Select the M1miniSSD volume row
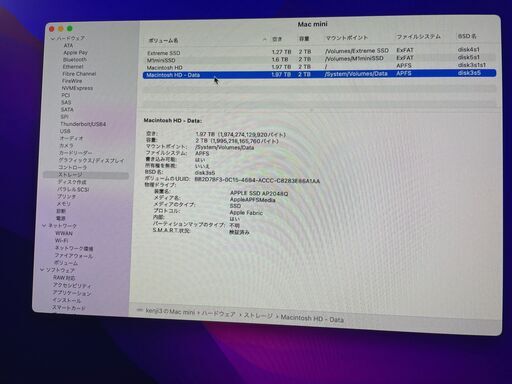 (319, 59)
